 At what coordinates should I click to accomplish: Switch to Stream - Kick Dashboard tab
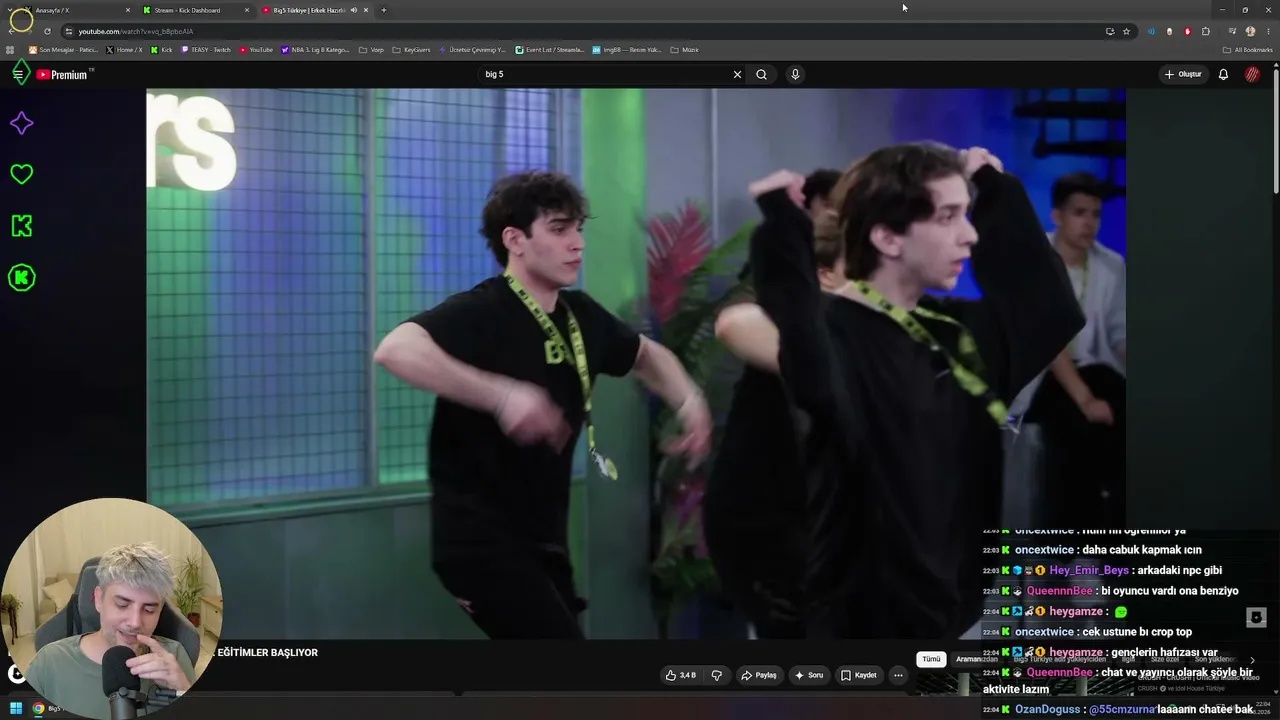195,10
